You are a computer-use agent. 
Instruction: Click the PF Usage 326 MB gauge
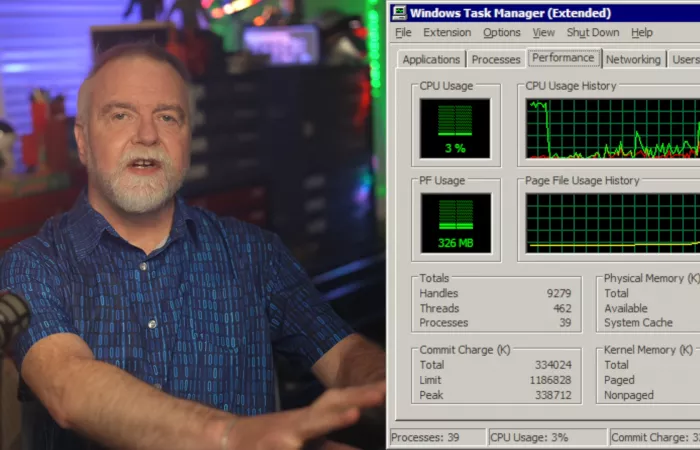pos(455,223)
